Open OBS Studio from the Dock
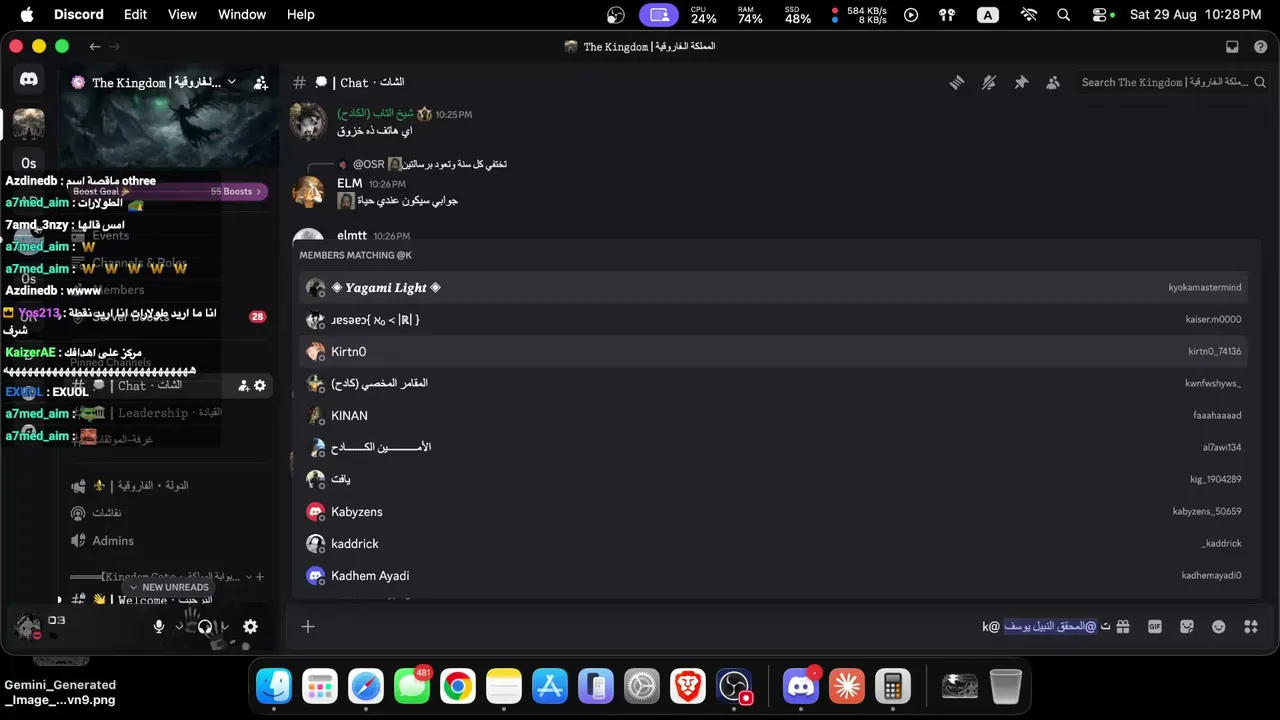This screenshot has width=1280, height=720. coord(734,686)
